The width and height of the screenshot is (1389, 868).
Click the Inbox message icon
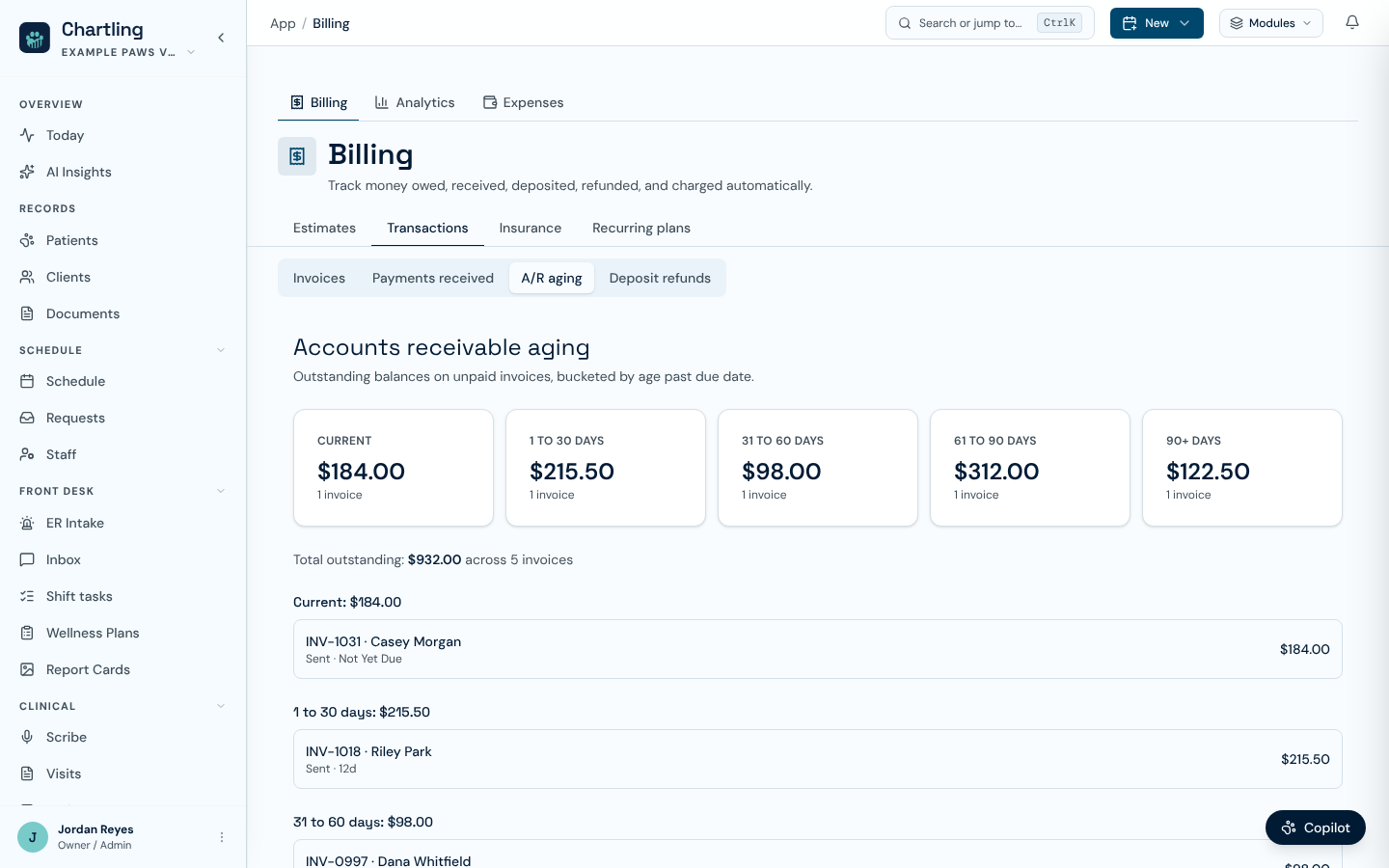(27, 559)
